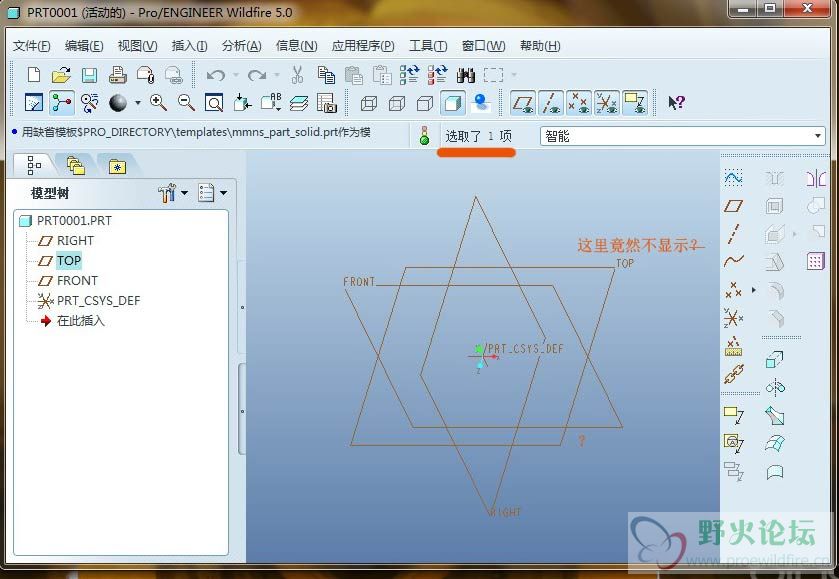Screen dimensions: 839x579
Task: Toggle datum axes visibility
Action: [x=551, y=102]
